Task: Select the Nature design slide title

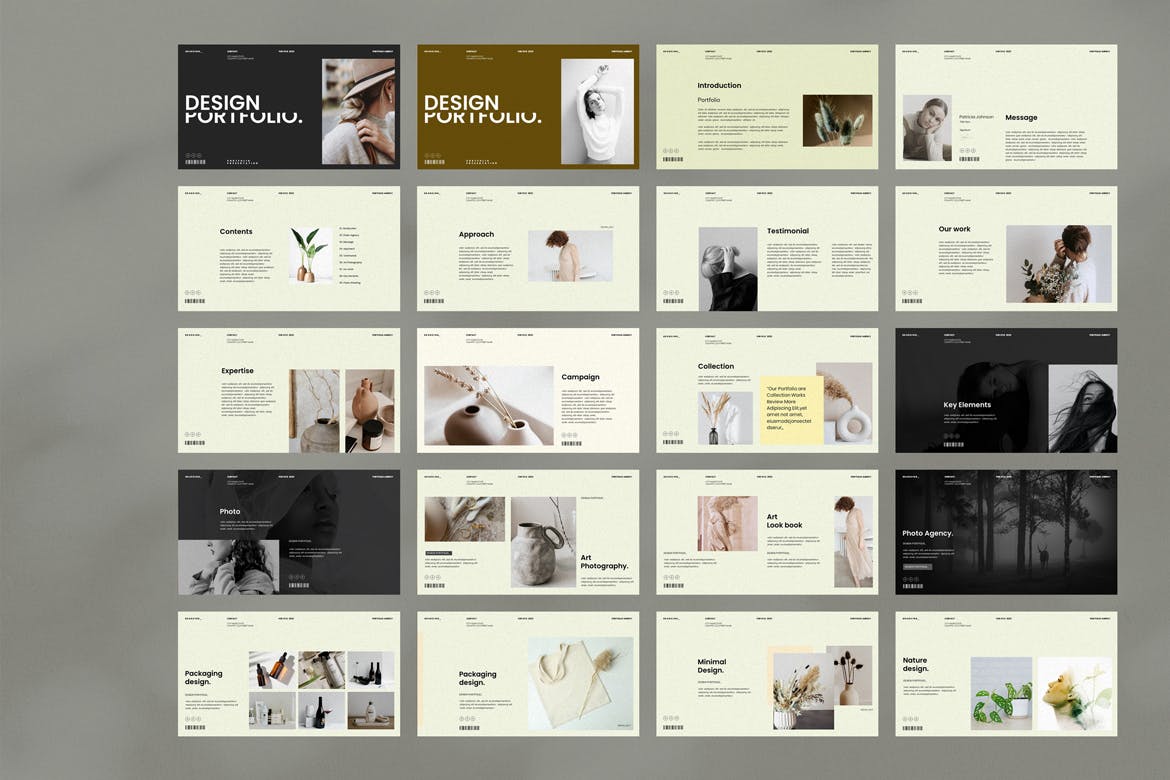Action: pyautogui.click(x=914, y=665)
